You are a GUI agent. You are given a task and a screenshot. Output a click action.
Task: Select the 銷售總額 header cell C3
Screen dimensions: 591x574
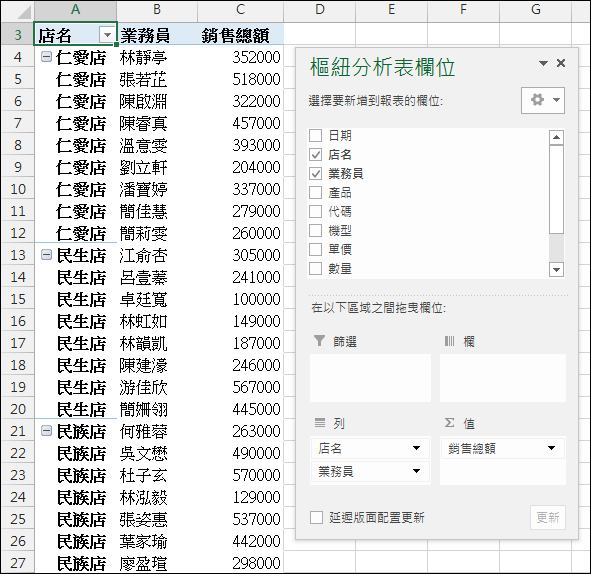pos(240,35)
